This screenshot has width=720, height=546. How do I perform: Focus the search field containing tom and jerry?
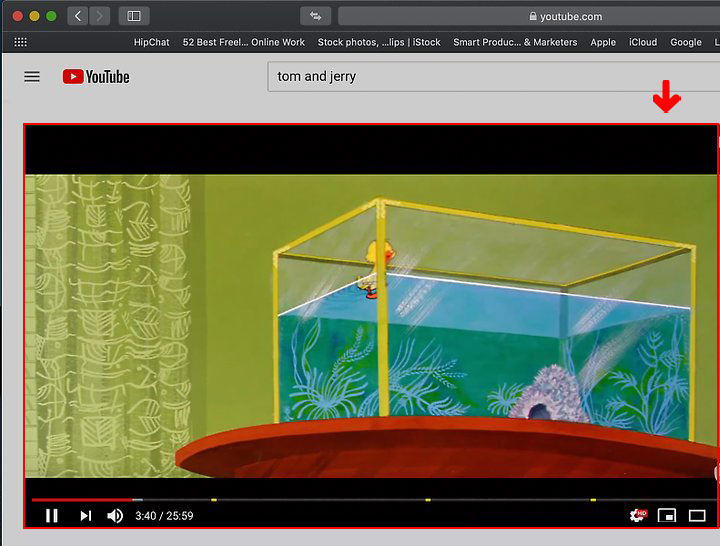click(494, 77)
